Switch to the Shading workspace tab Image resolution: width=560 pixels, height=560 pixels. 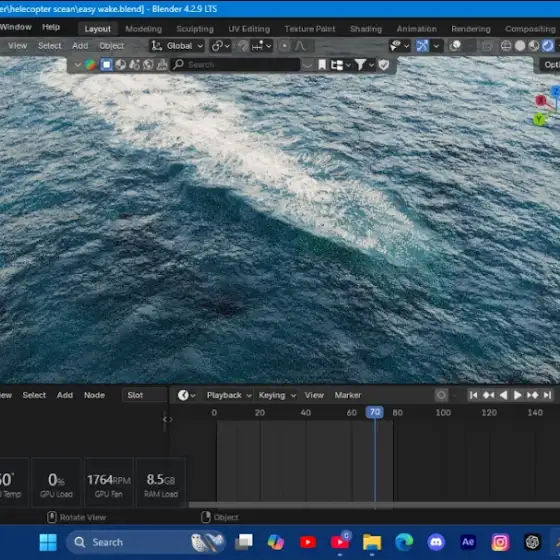click(366, 29)
